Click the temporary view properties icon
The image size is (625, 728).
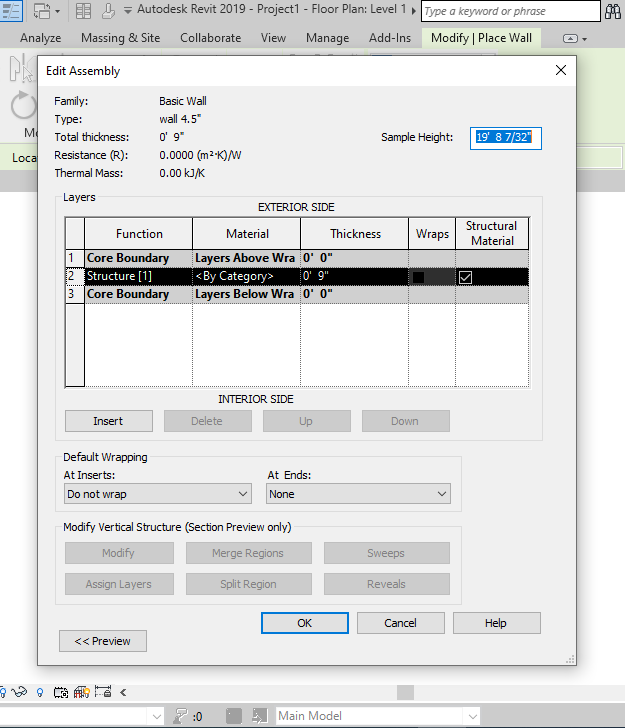(x=61, y=693)
